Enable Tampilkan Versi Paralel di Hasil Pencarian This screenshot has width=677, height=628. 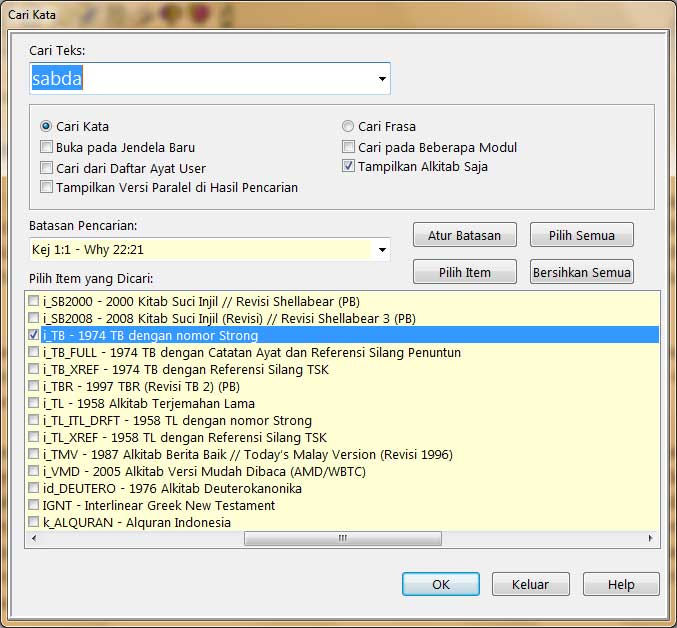tap(46, 187)
